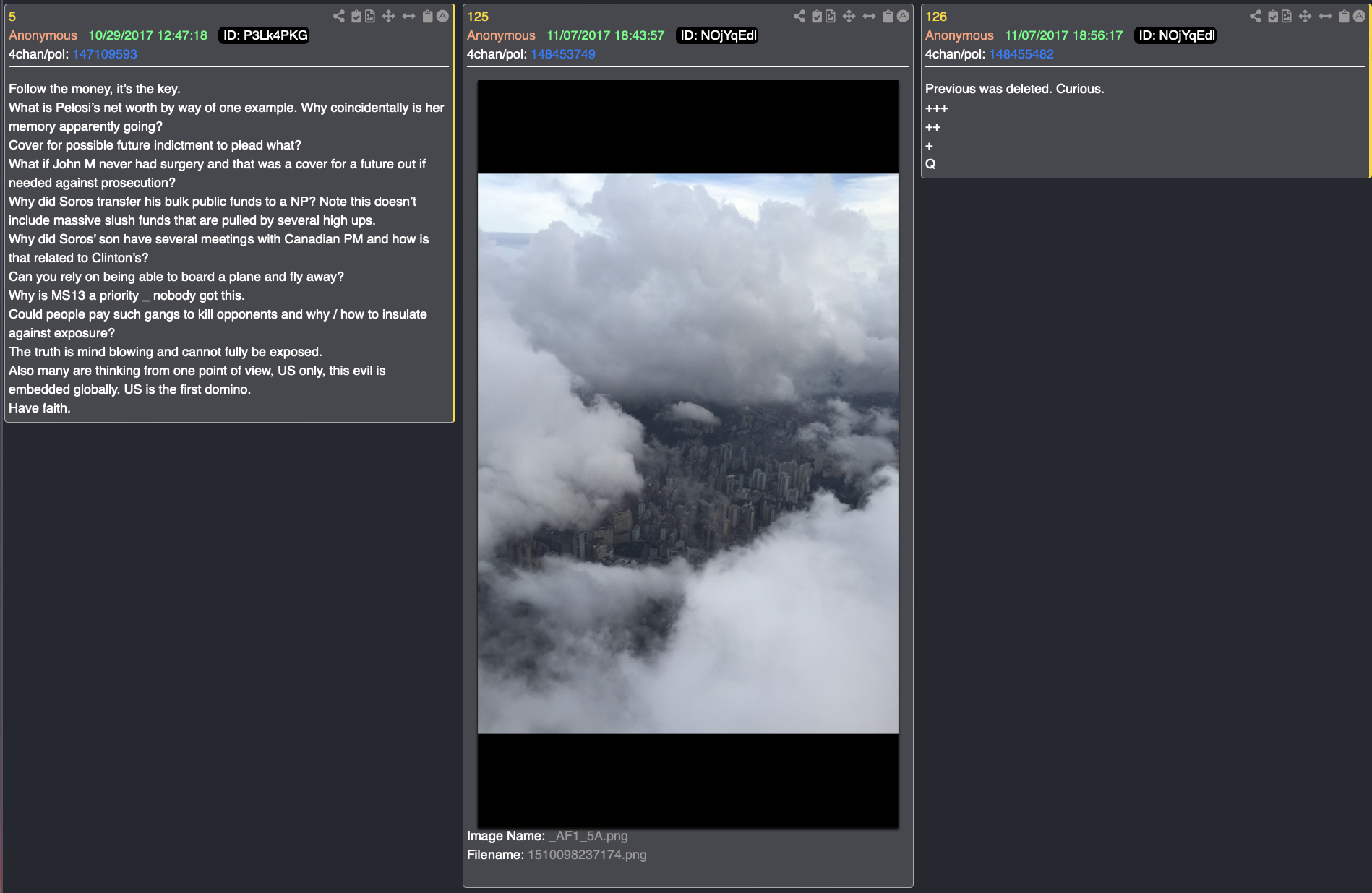Click the circled A icon on post 126
The image size is (1372, 893).
[1360, 16]
